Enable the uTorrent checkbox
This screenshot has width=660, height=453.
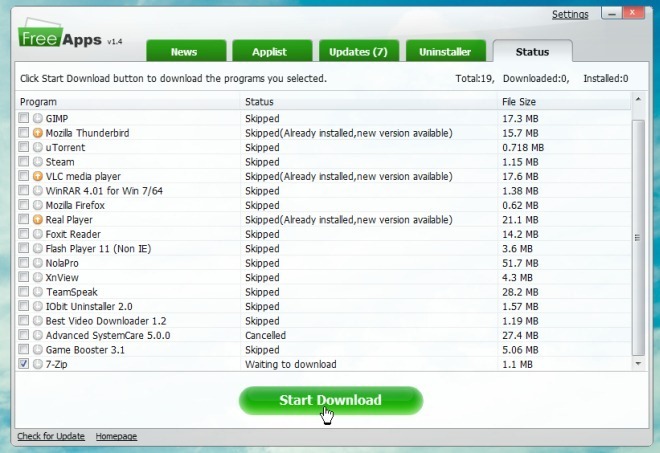24,147
